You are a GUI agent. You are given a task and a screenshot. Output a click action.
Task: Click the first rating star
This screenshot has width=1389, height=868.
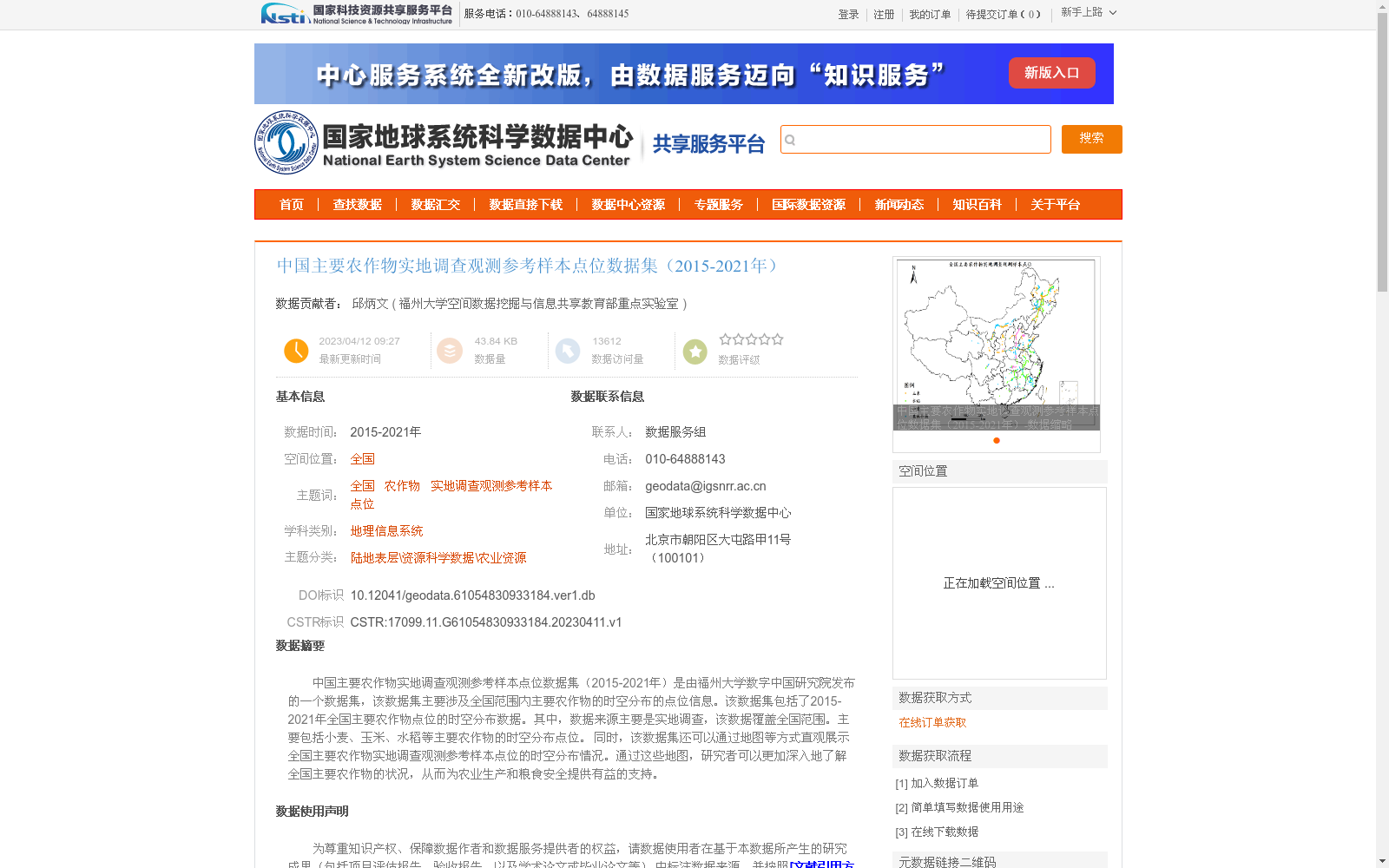click(725, 339)
